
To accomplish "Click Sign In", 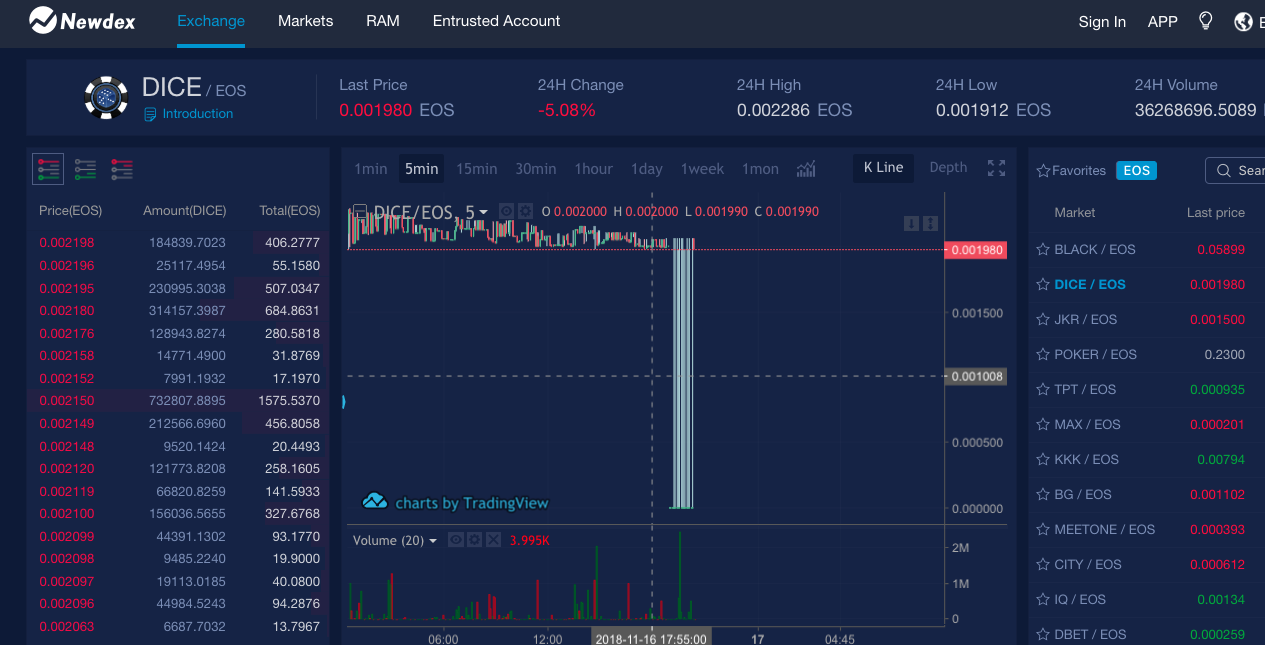I will point(1102,22).
